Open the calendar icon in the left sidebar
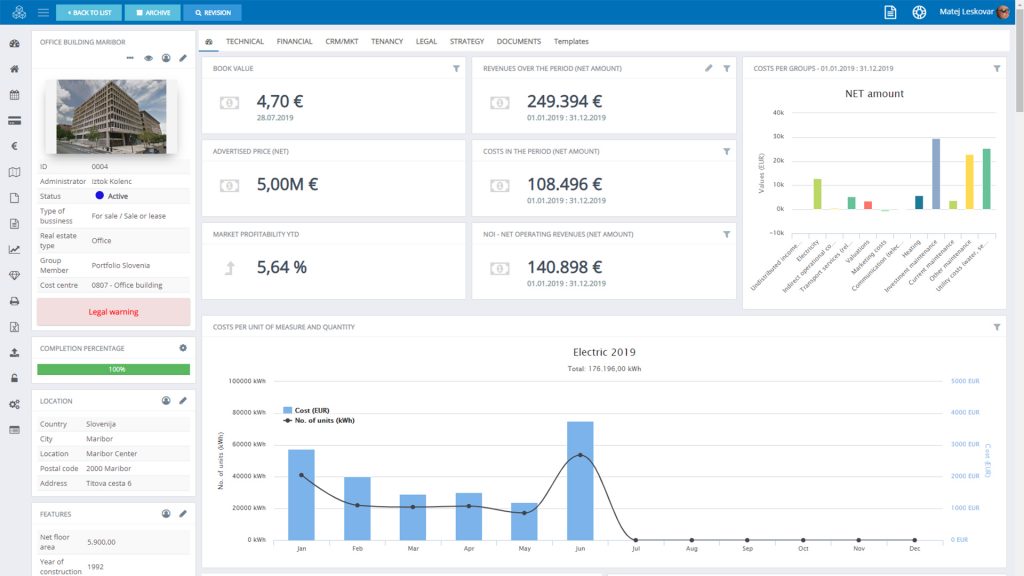The image size is (1024, 576). point(14,96)
